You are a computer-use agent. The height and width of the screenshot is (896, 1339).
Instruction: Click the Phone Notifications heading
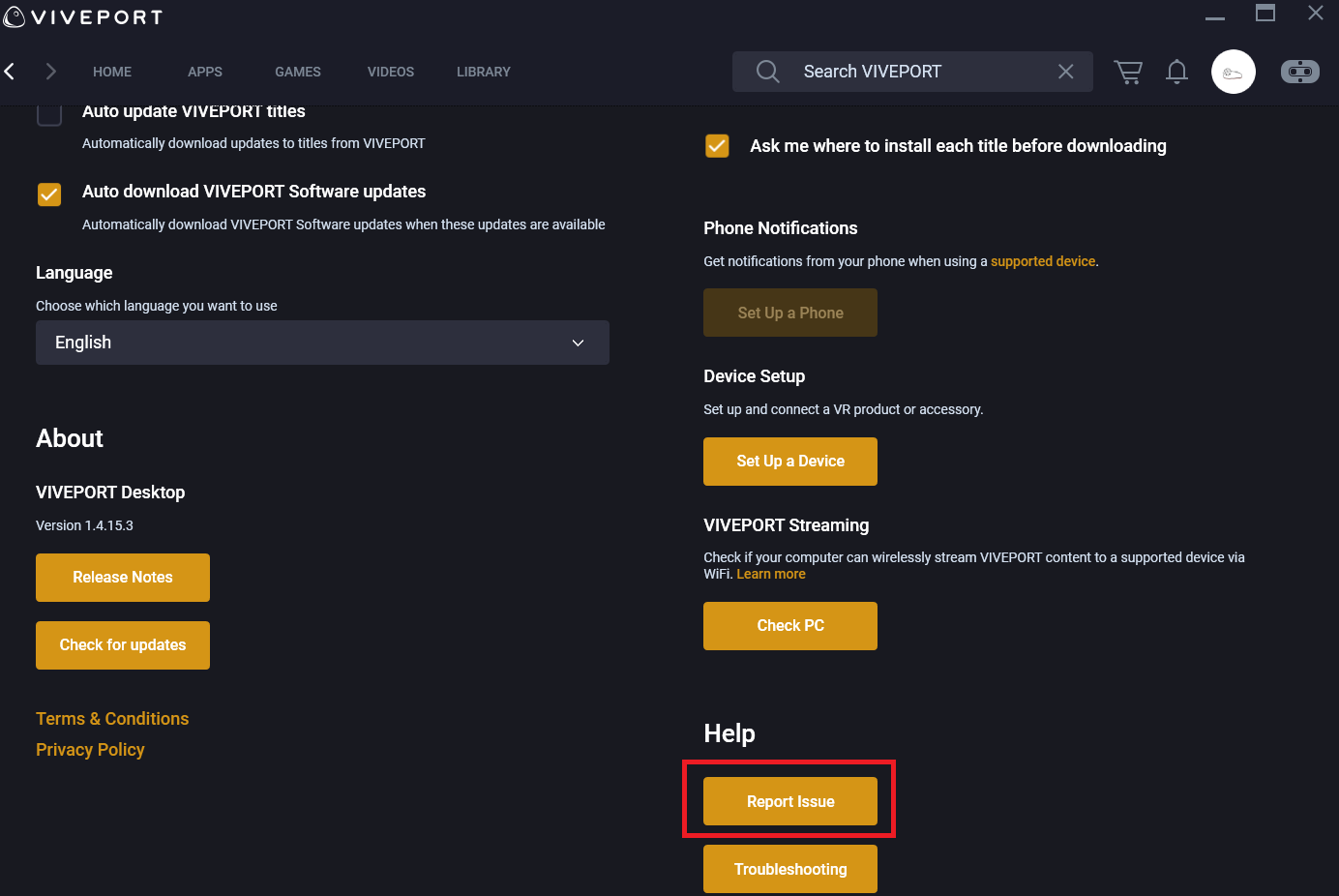[x=781, y=228]
